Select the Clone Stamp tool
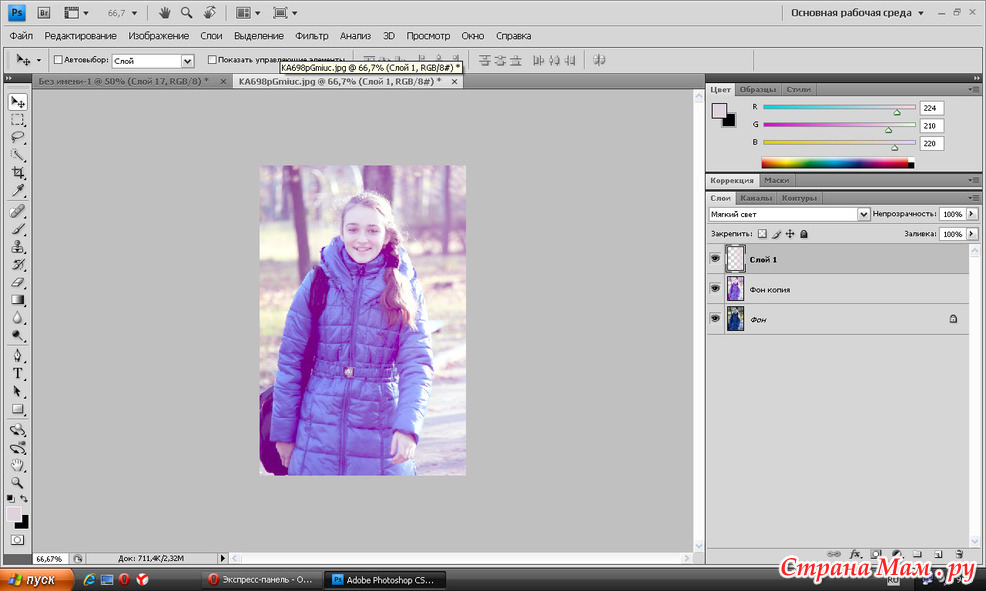 coord(18,246)
